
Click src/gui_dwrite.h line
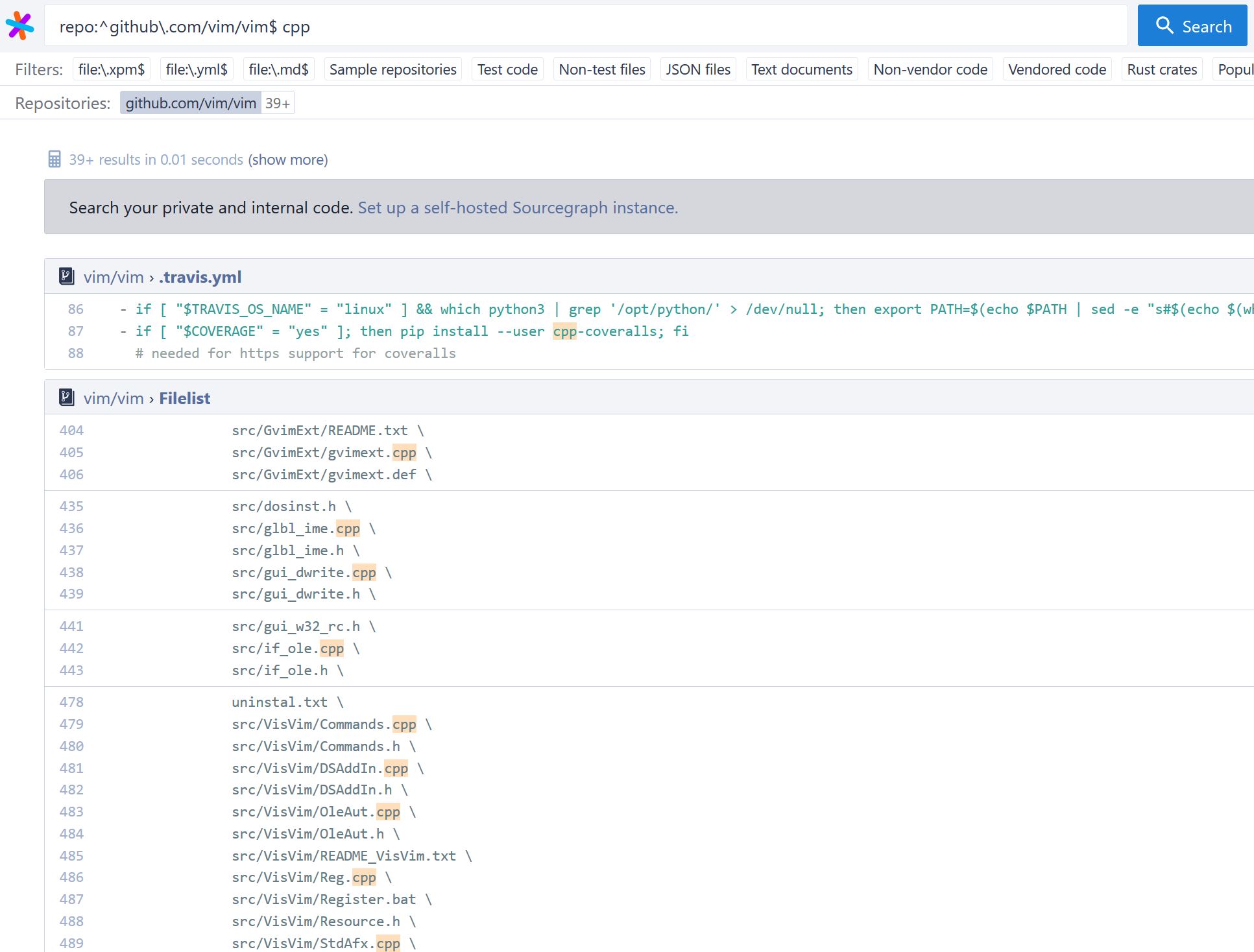coord(649,594)
